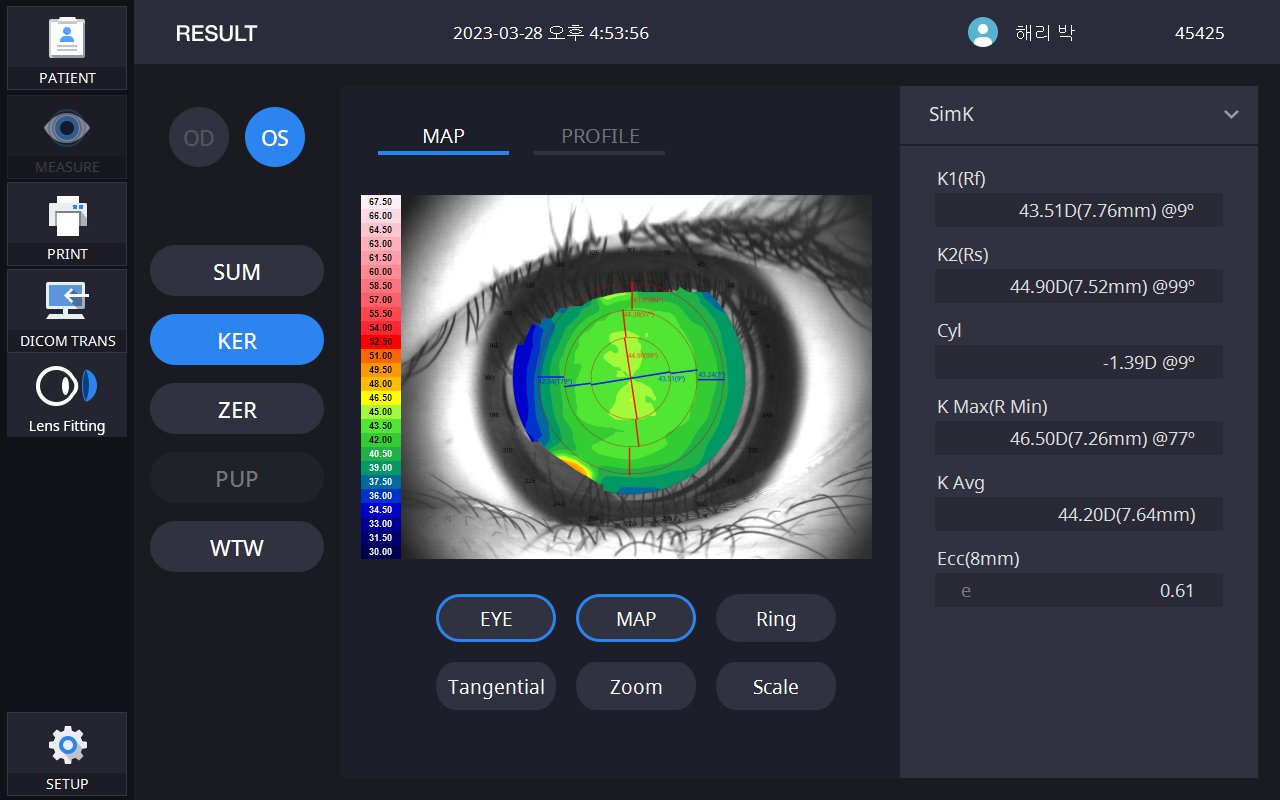The width and height of the screenshot is (1280, 800).
Task: Switch to the PROFILE tab
Action: (600, 137)
